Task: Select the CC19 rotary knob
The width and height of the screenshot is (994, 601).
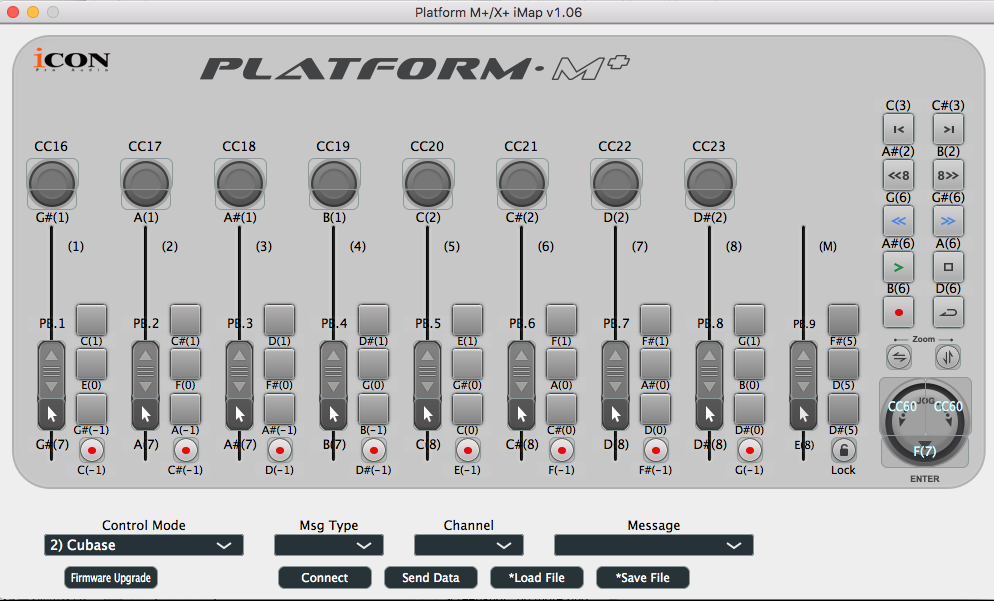Action: pyautogui.click(x=334, y=184)
